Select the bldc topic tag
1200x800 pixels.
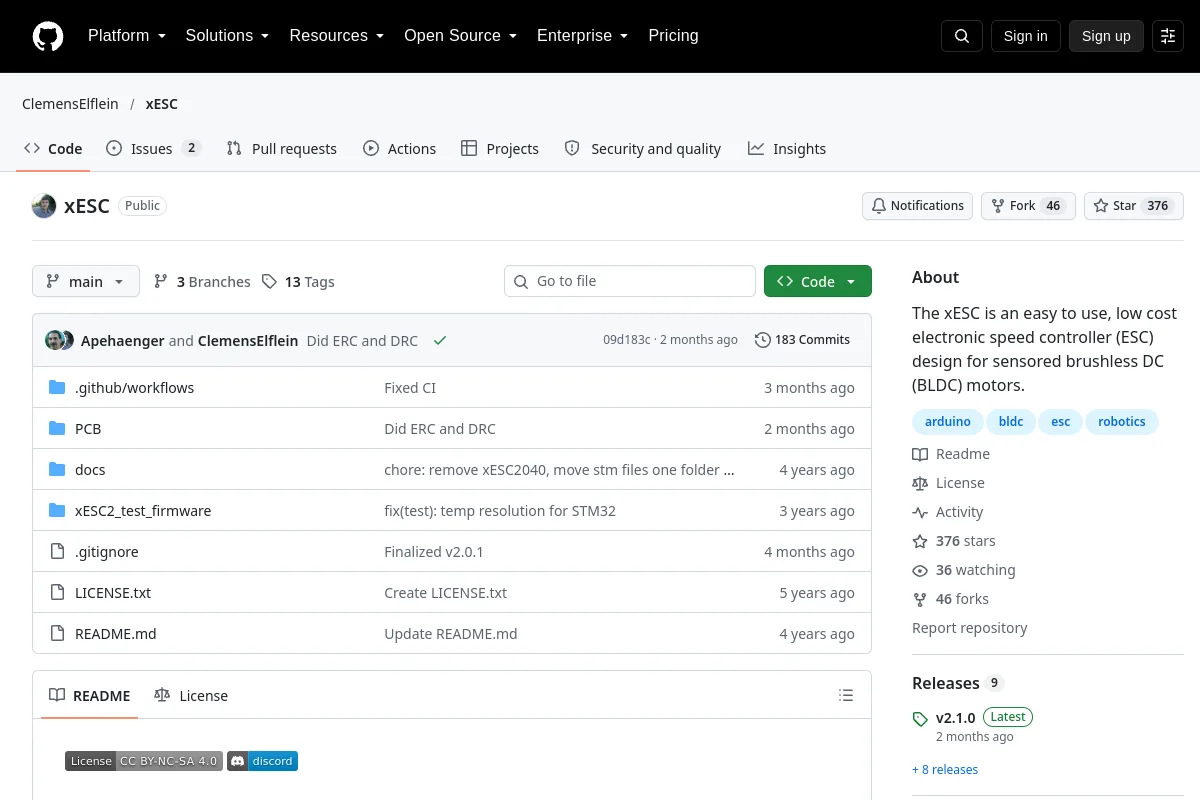(x=1011, y=422)
